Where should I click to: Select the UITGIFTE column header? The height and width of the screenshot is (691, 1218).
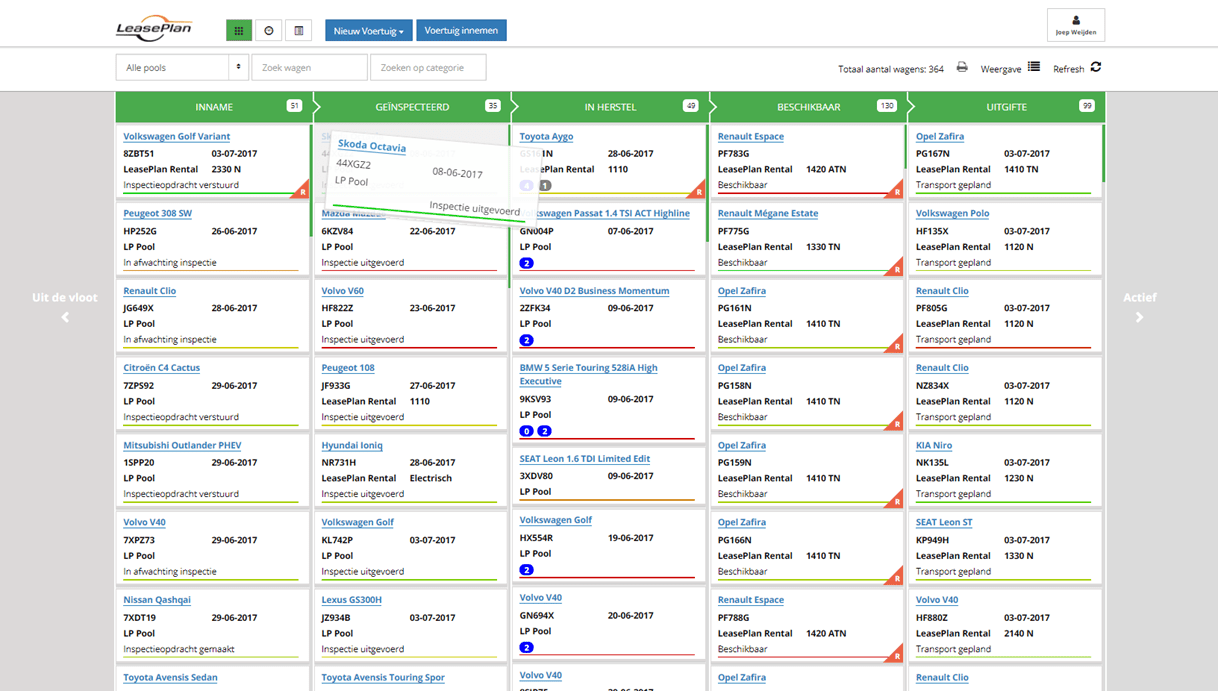click(1006, 107)
